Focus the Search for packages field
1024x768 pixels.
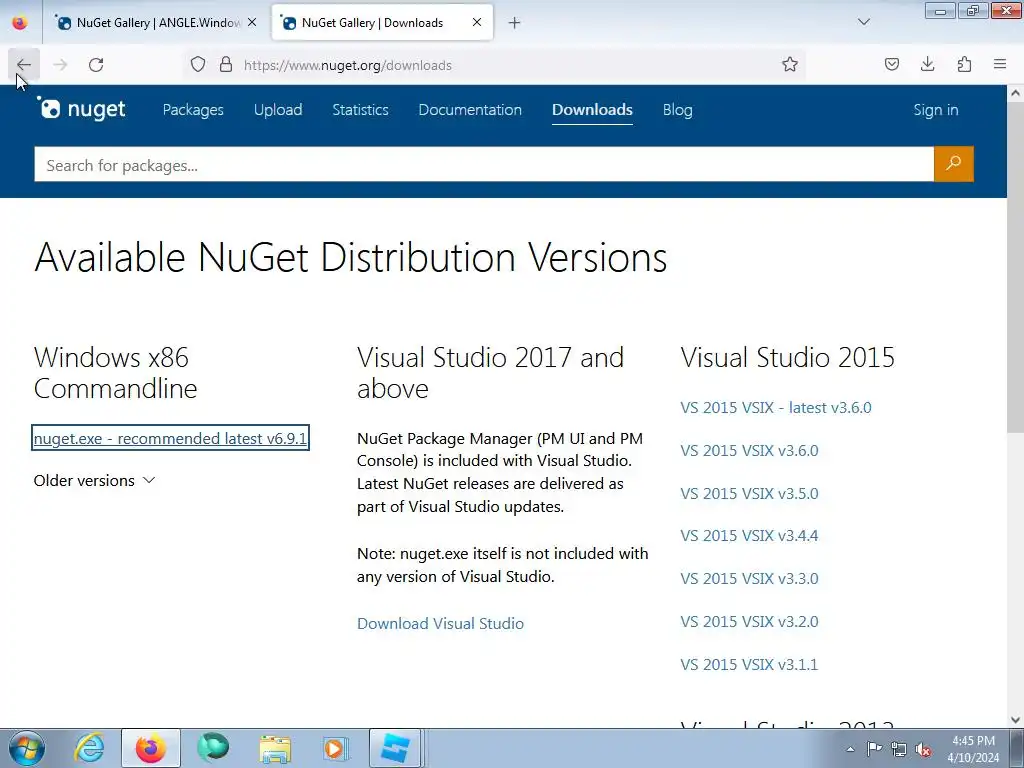(x=484, y=164)
